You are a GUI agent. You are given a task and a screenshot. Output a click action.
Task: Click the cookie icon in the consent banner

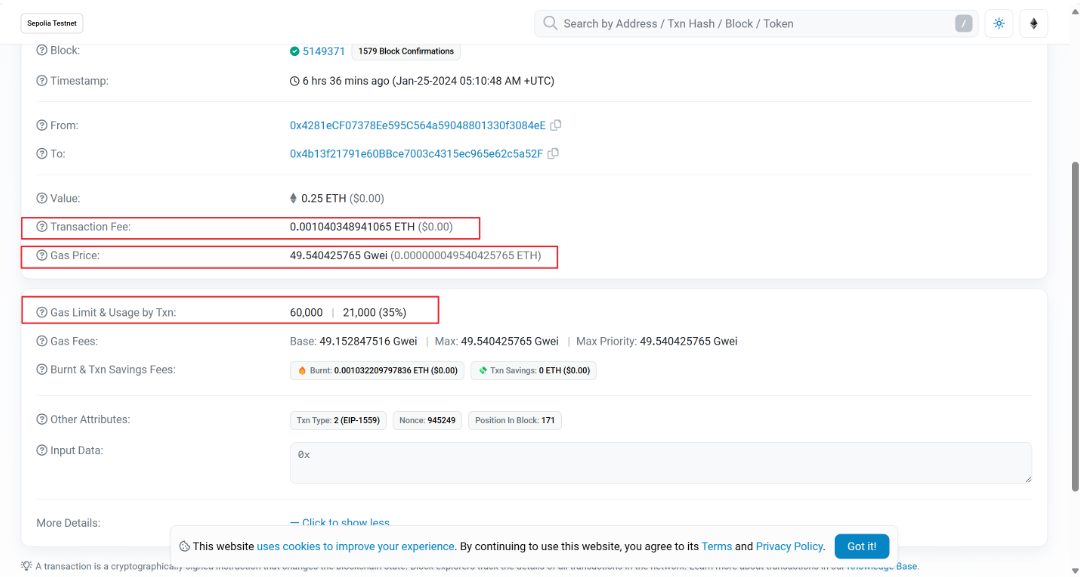tap(185, 546)
